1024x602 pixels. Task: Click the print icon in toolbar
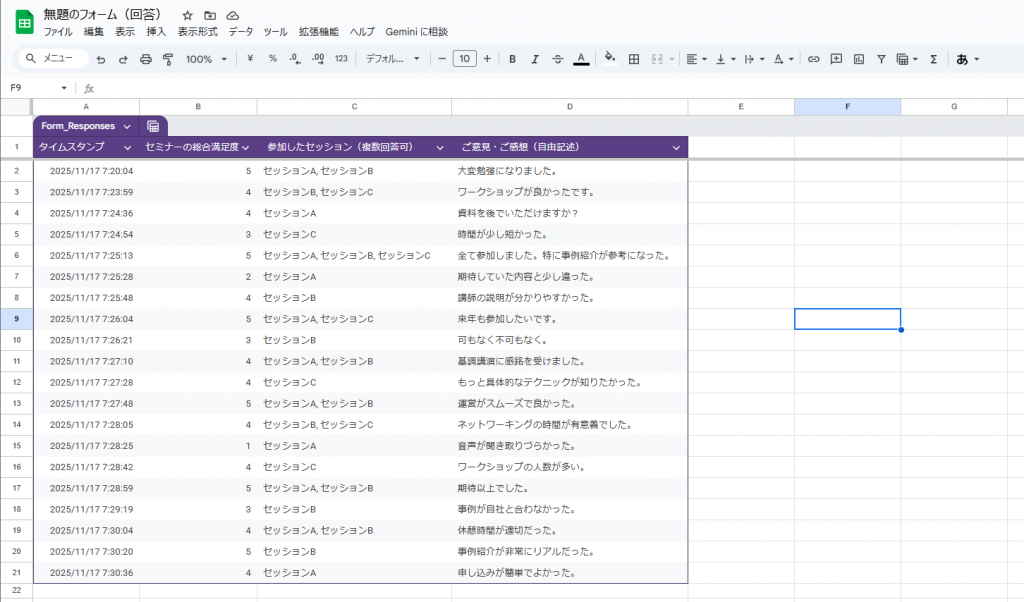pos(145,59)
